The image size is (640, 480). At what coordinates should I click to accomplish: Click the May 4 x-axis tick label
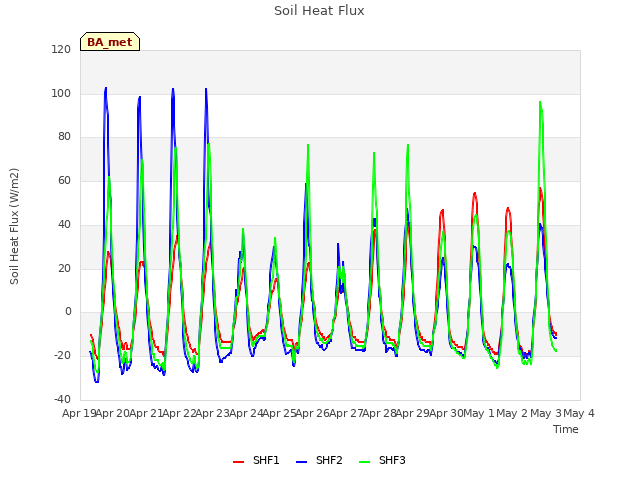579,413
